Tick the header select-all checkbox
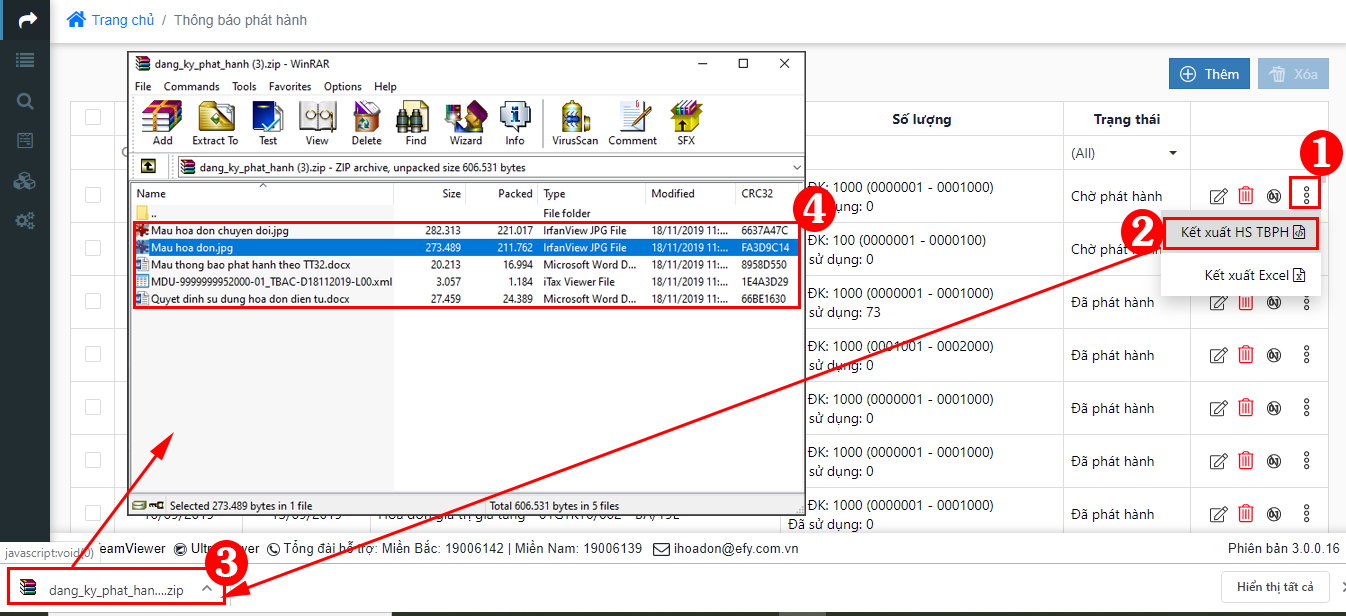This screenshot has height=616, width=1346. click(93, 117)
